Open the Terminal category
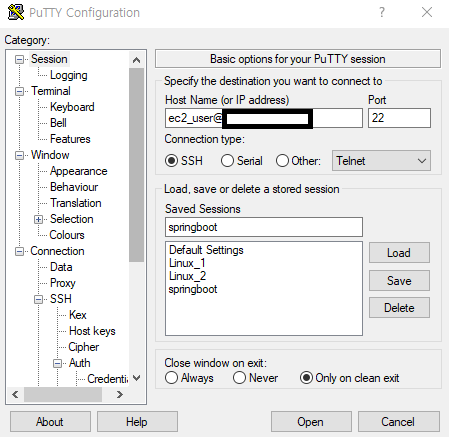Image resolution: width=450 pixels, height=437 pixels. tap(51, 91)
